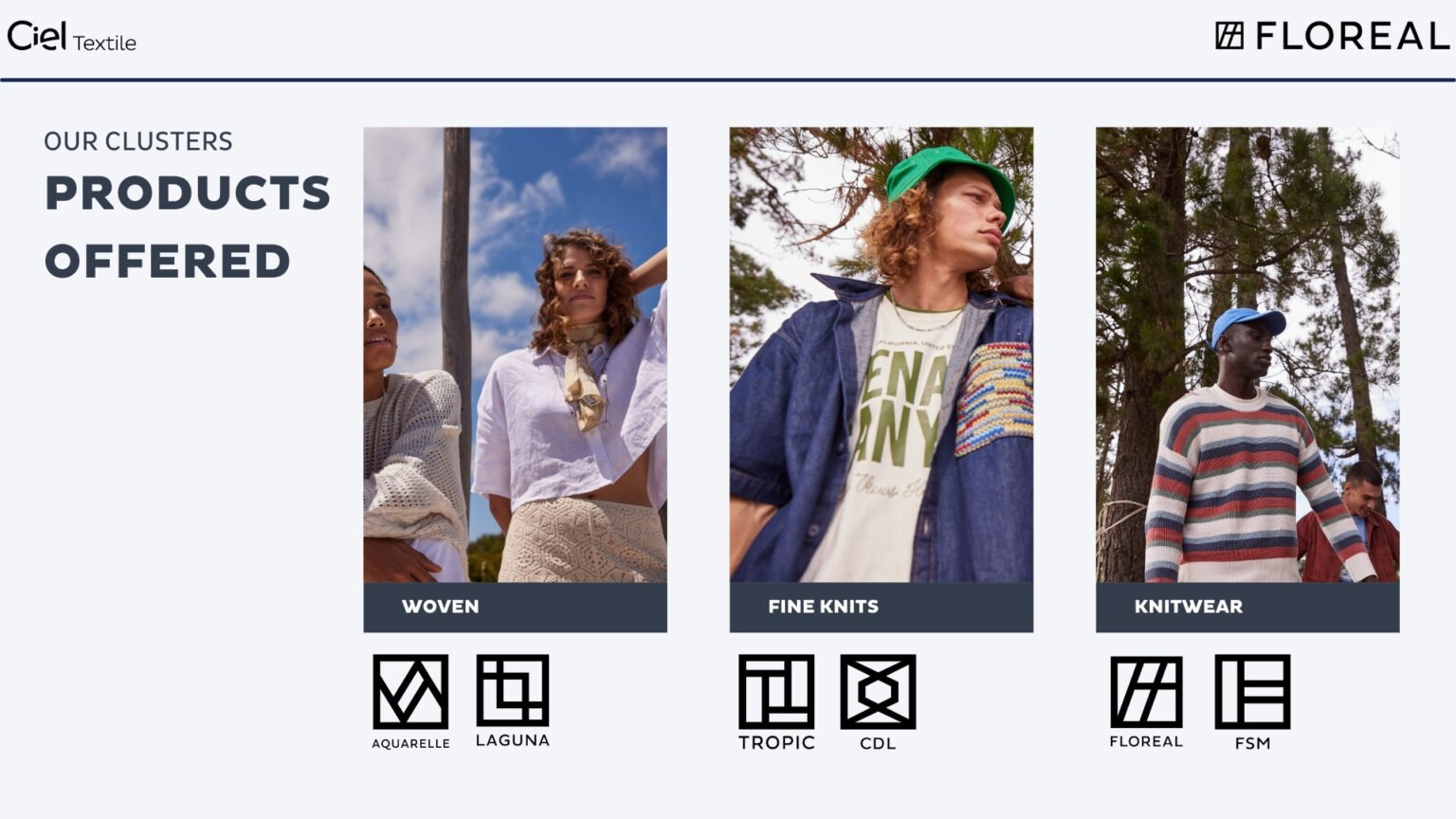Click the Ciel Textile logo

[72, 37]
